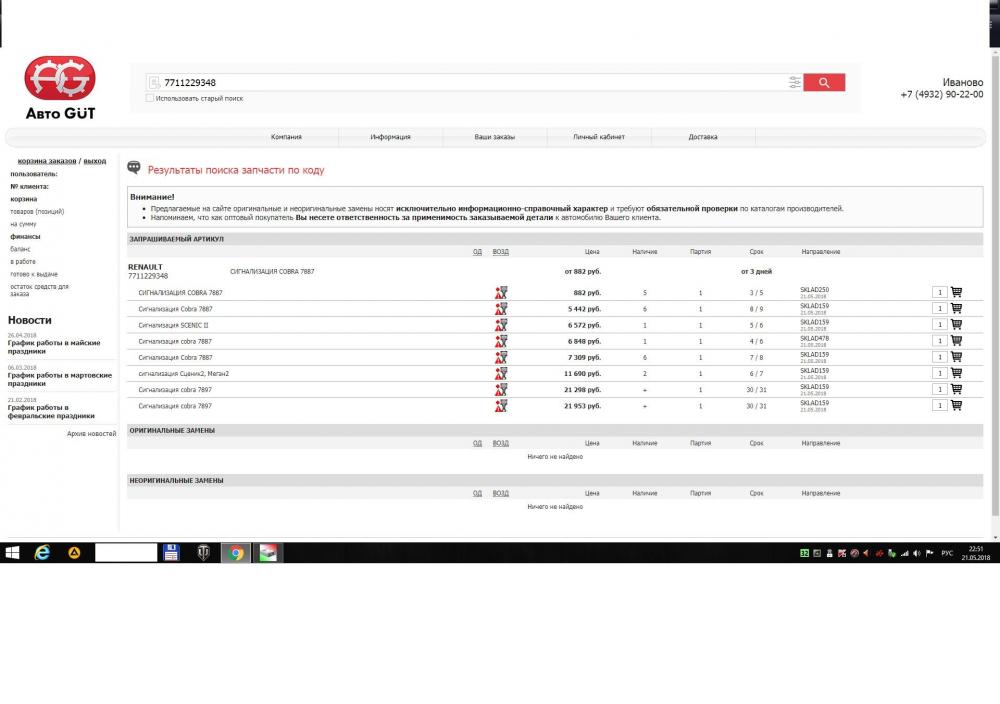Read news 'График работы в мартовские праздники'

60,379
